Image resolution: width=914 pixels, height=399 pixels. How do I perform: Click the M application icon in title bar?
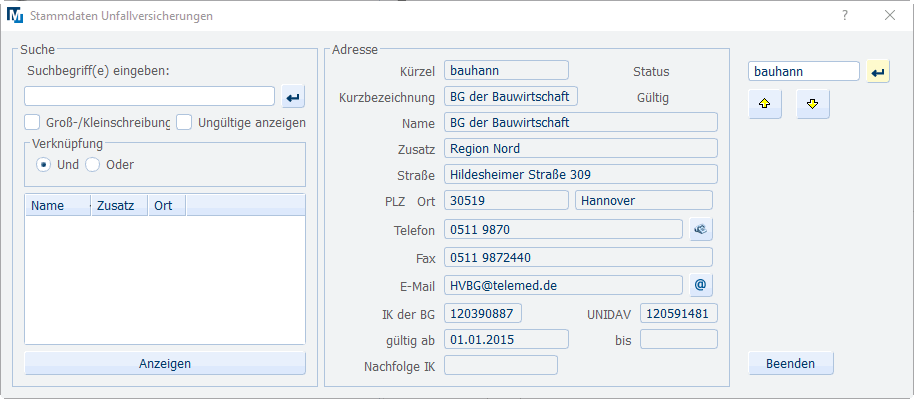(15, 15)
